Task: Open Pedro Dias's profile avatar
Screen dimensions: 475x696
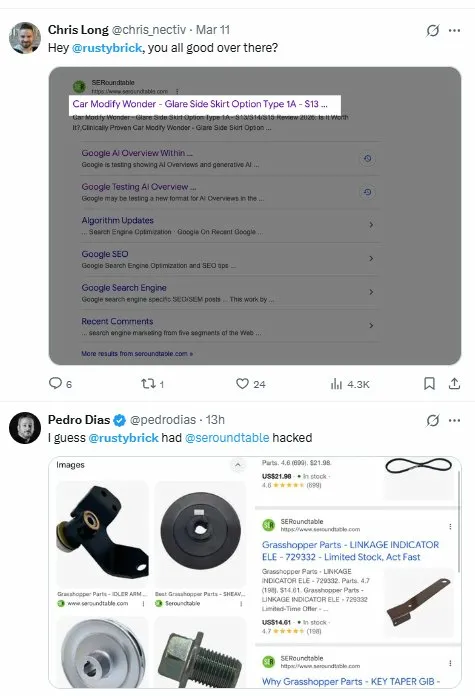Action: tap(25, 428)
